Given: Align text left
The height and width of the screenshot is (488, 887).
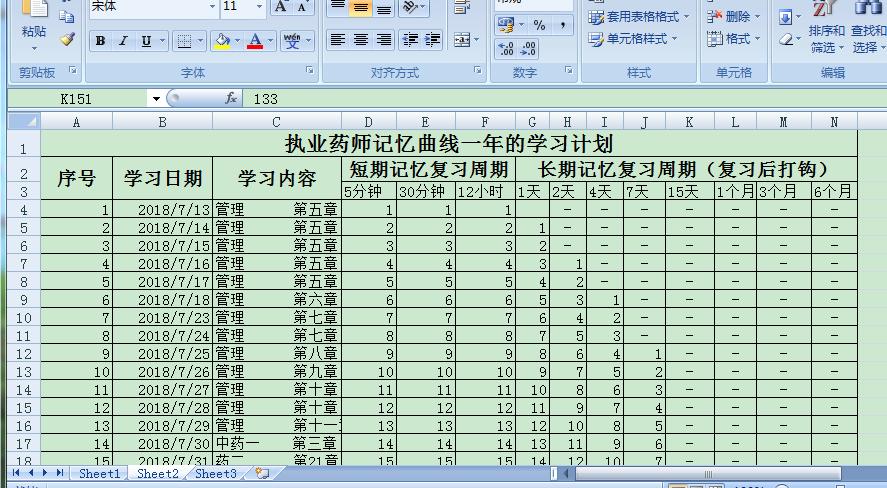Looking at the screenshot, I should click(338, 40).
